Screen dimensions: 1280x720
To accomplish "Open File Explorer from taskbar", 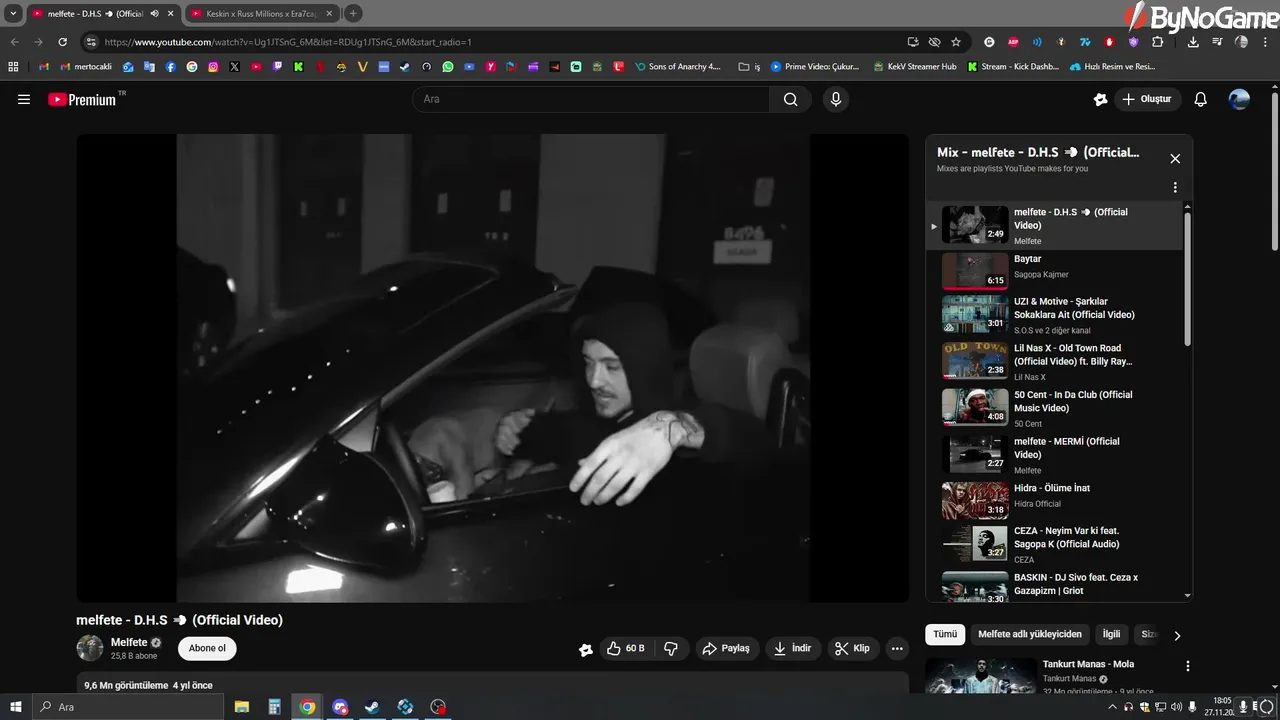I will tap(242, 707).
